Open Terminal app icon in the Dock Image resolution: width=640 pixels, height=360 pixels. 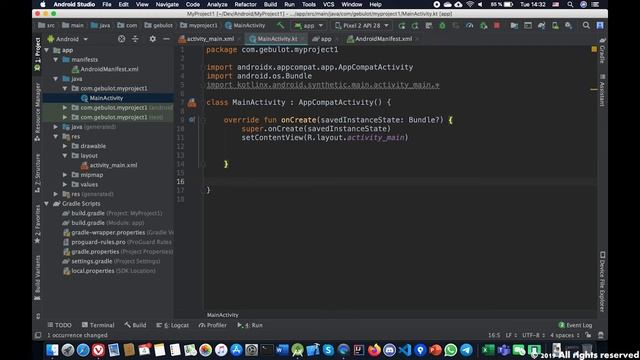pyautogui.click(x=267, y=350)
